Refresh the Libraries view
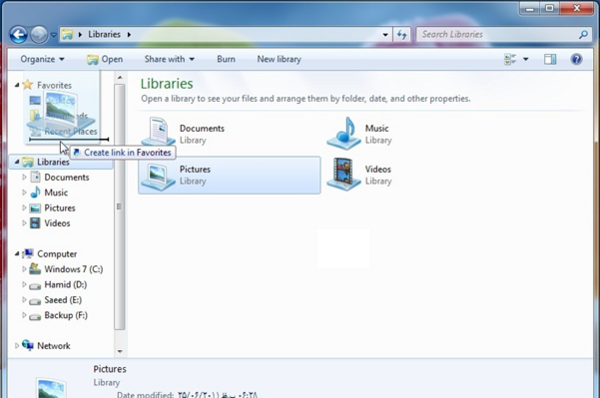The height and width of the screenshot is (398, 600). point(401,35)
